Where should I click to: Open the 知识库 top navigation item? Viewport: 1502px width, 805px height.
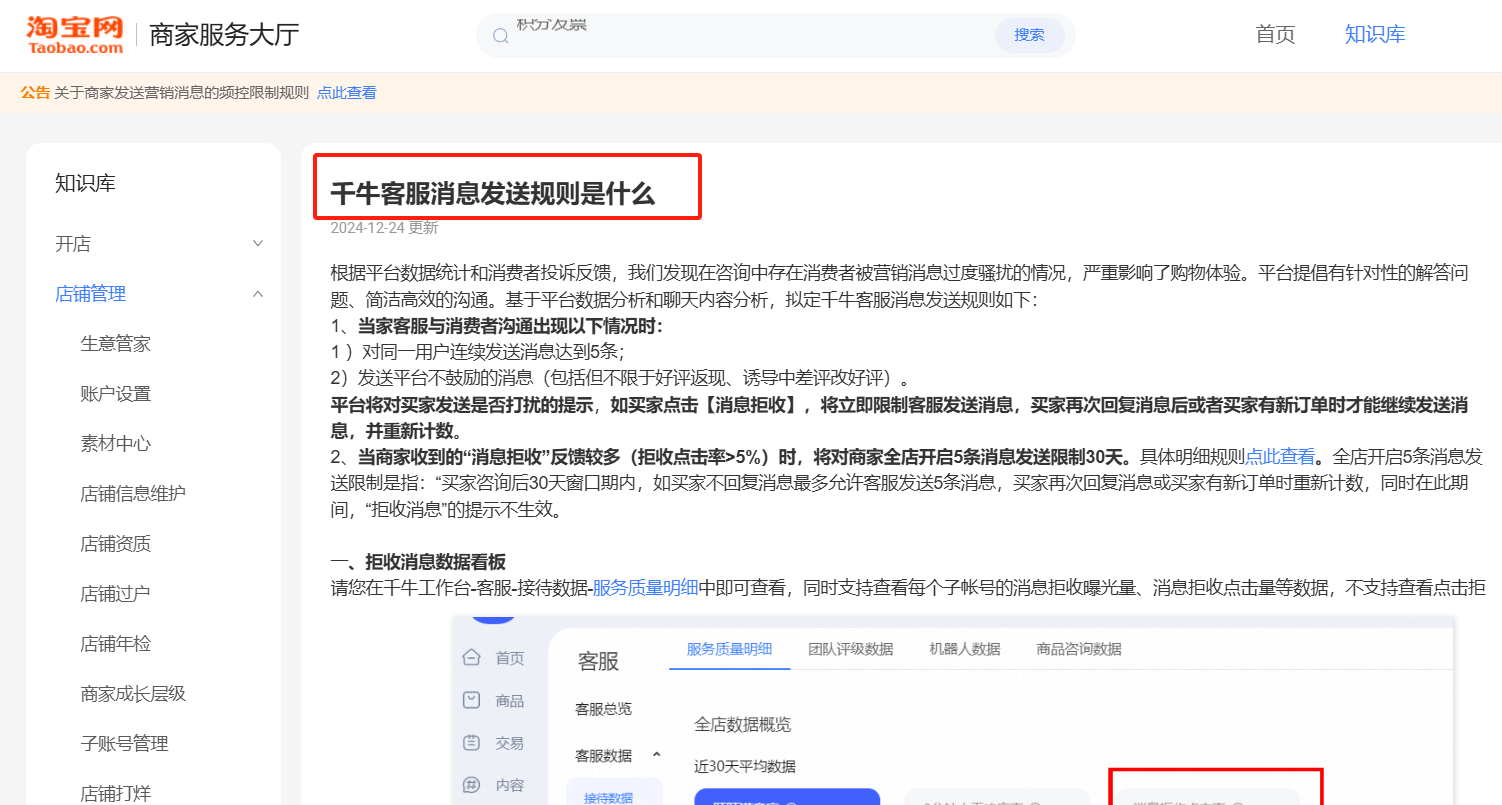1375,35
